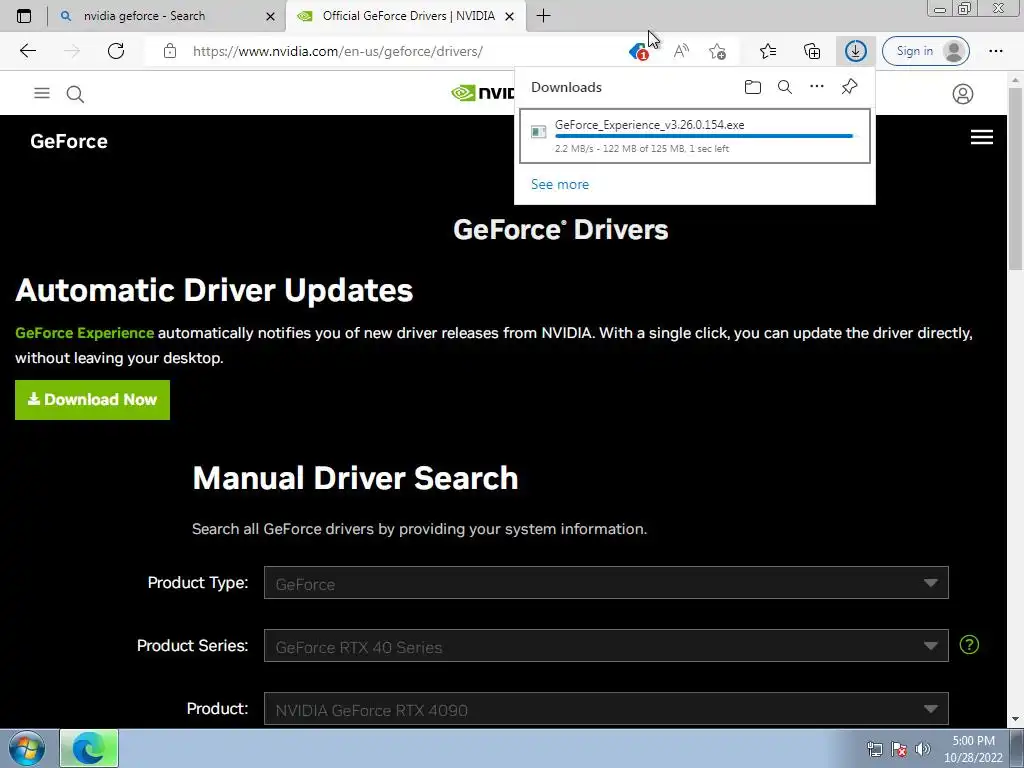Open Action Center flag tray icon
The image size is (1024, 768).
(899, 749)
